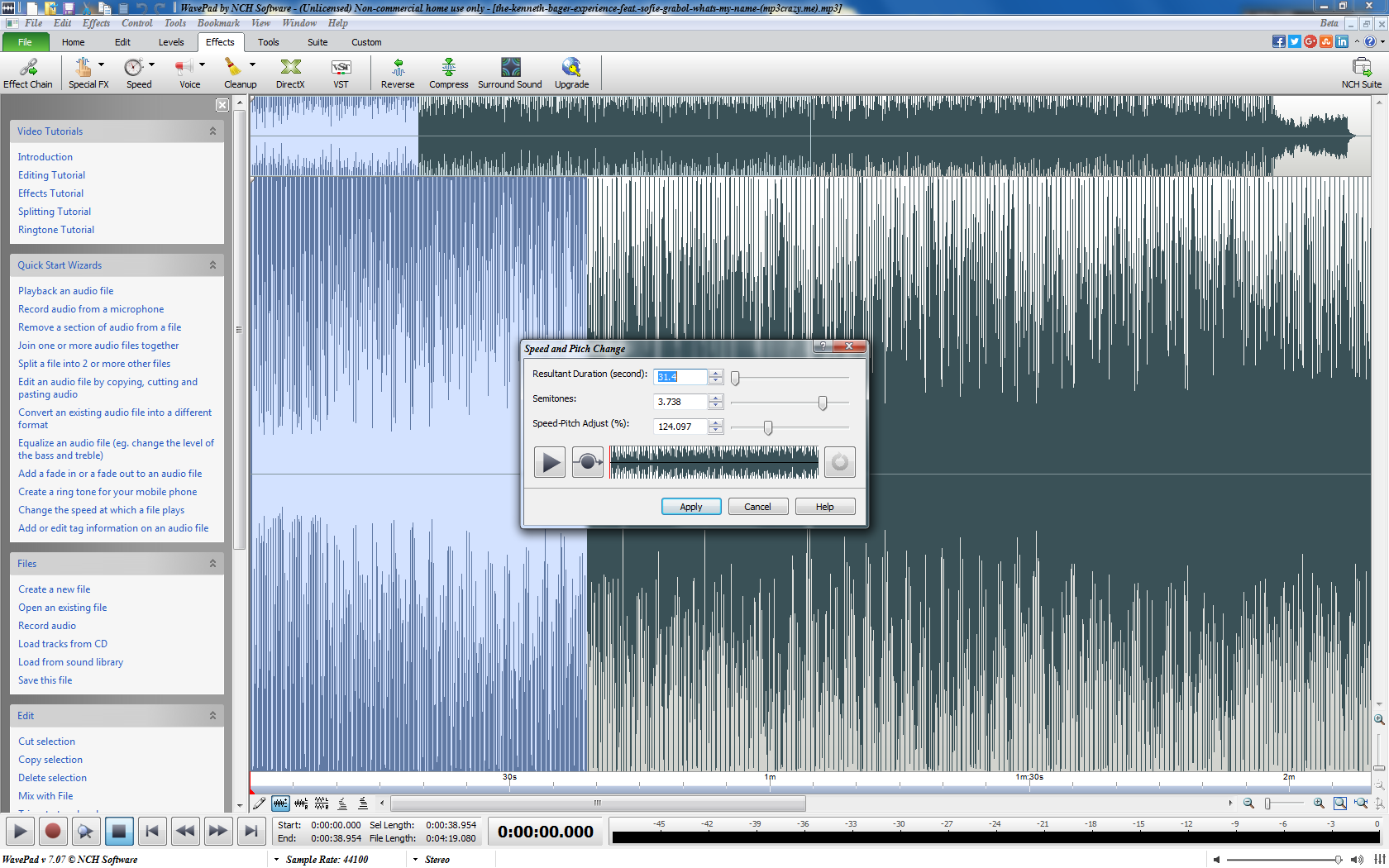Expand the Speed dropdown arrow
The image size is (1389, 868).
(151, 64)
